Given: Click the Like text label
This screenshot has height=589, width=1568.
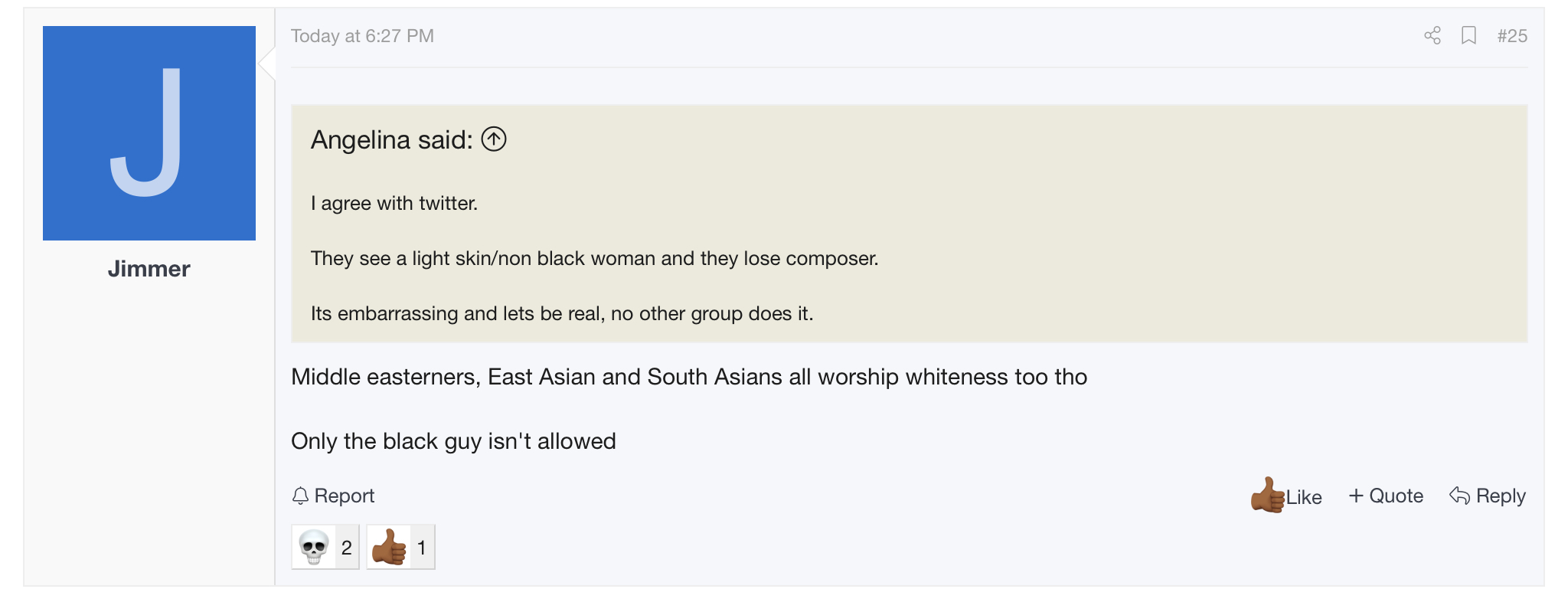Looking at the screenshot, I should [1304, 497].
